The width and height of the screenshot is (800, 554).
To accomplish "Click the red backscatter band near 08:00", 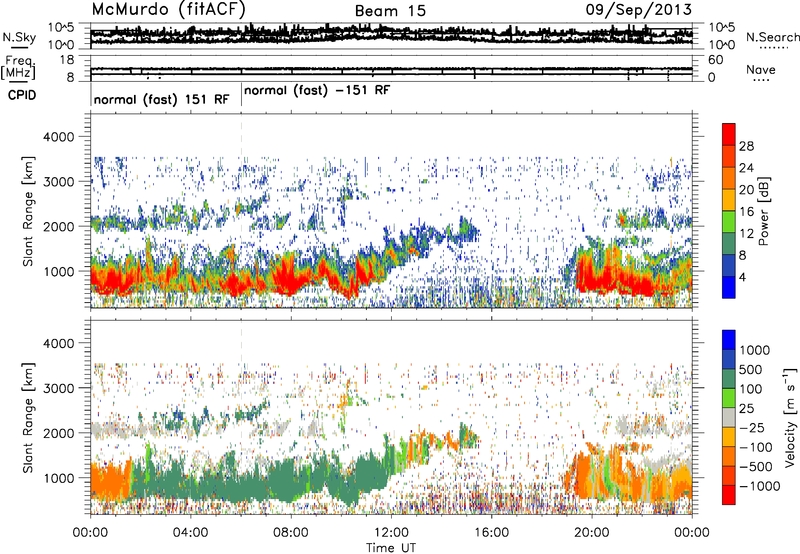I will (x=288, y=277).
